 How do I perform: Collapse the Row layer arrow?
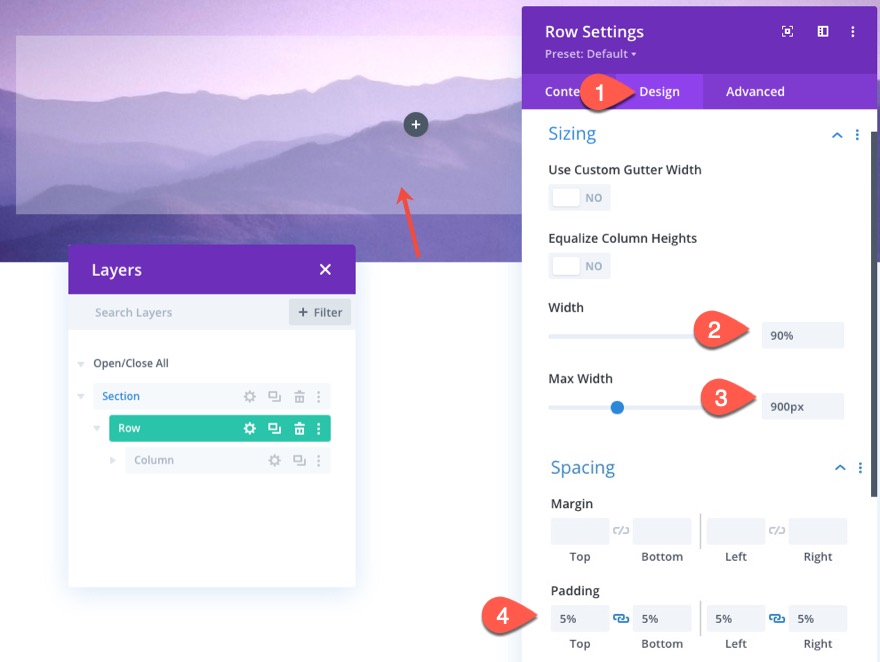[x=97, y=429]
